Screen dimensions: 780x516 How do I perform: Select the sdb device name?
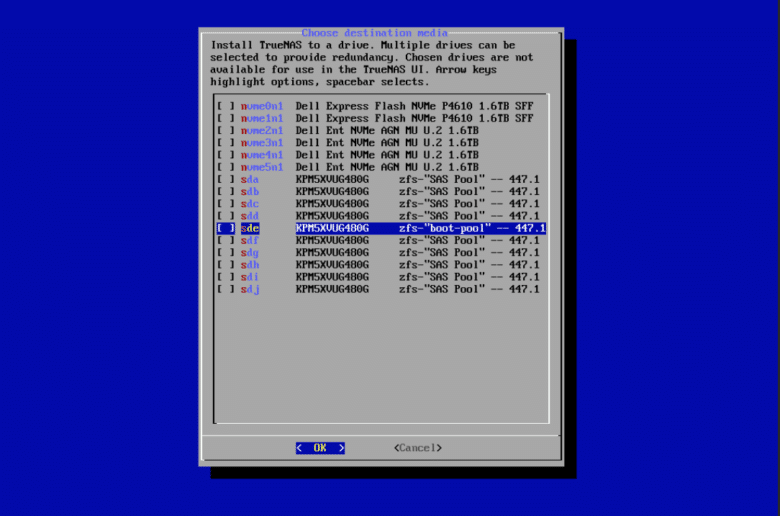250,192
